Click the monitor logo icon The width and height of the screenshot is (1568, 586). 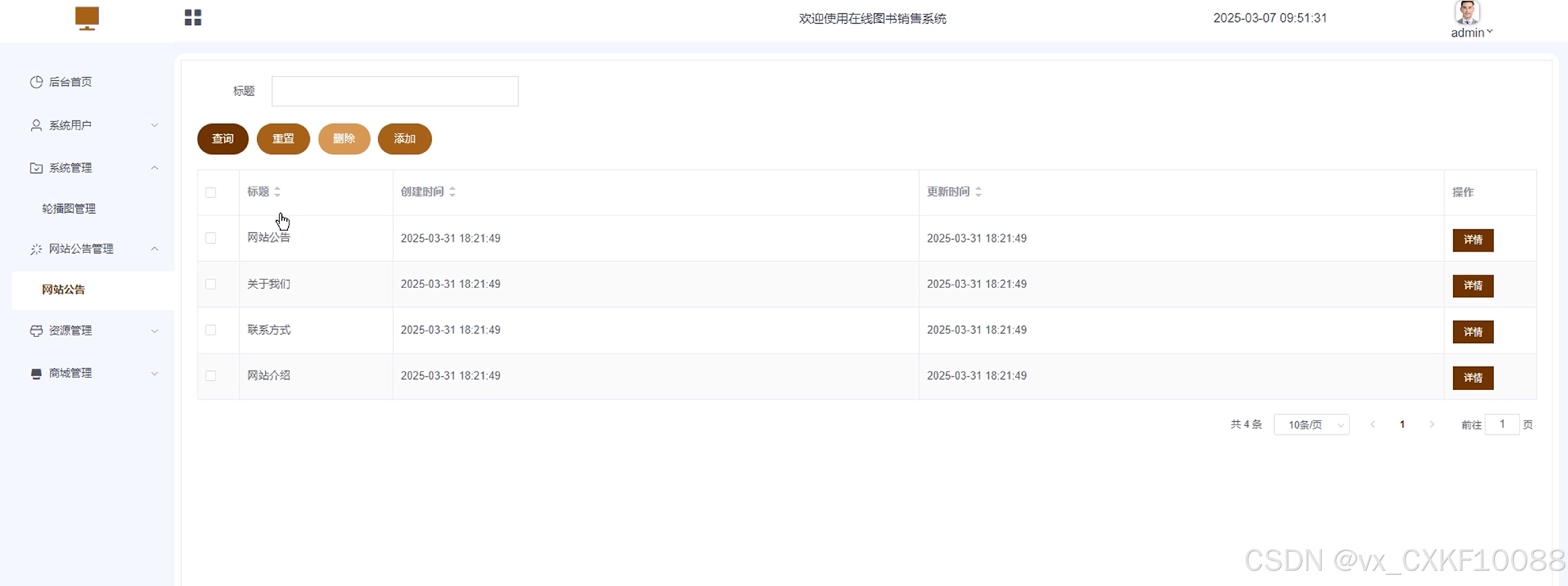[87, 18]
